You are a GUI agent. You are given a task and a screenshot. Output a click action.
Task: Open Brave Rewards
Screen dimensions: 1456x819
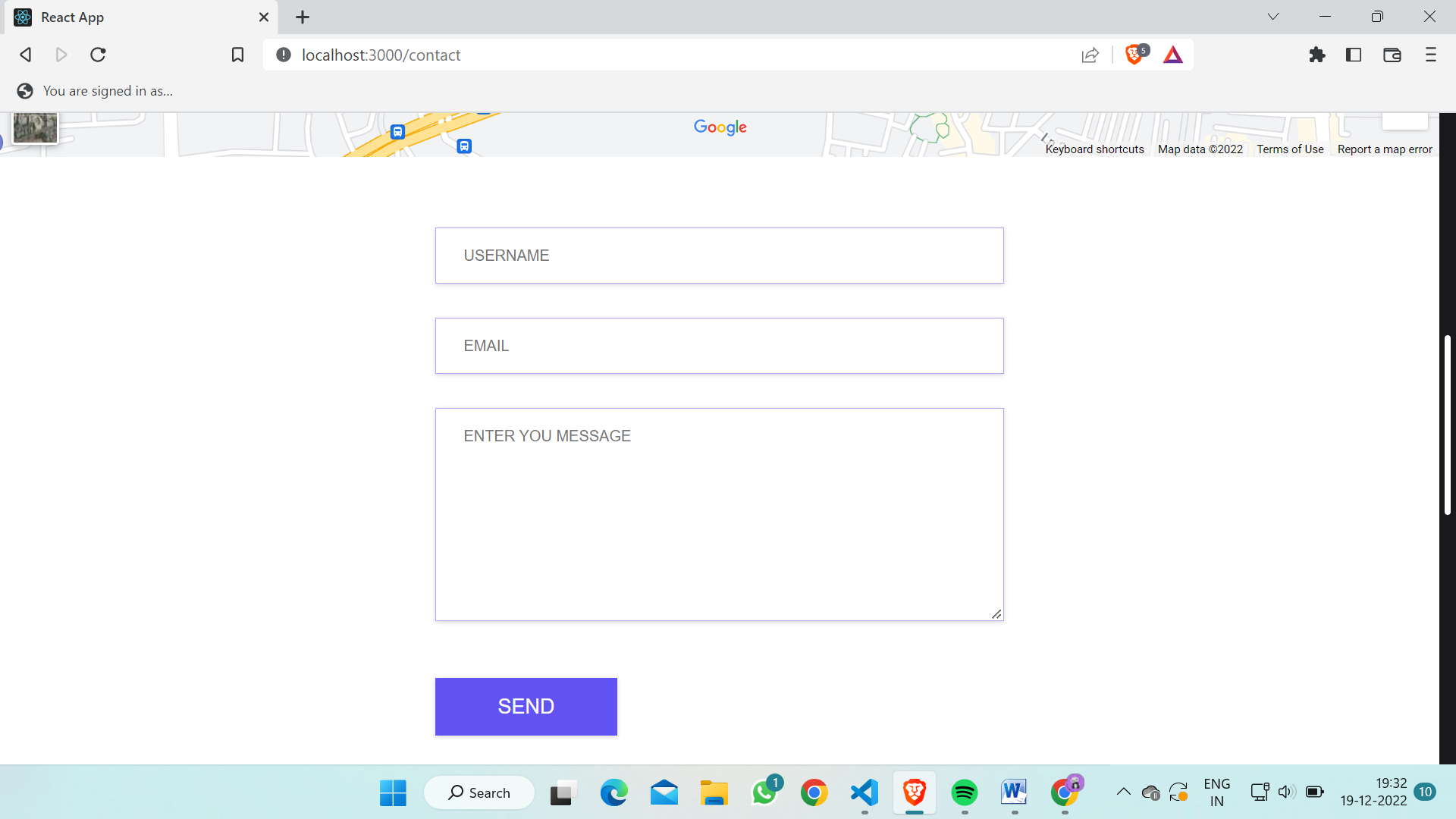pyautogui.click(x=1172, y=55)
